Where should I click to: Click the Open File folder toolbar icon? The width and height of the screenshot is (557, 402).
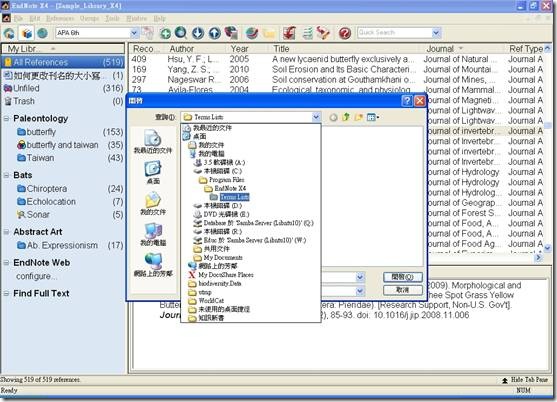tap(269, 33)
